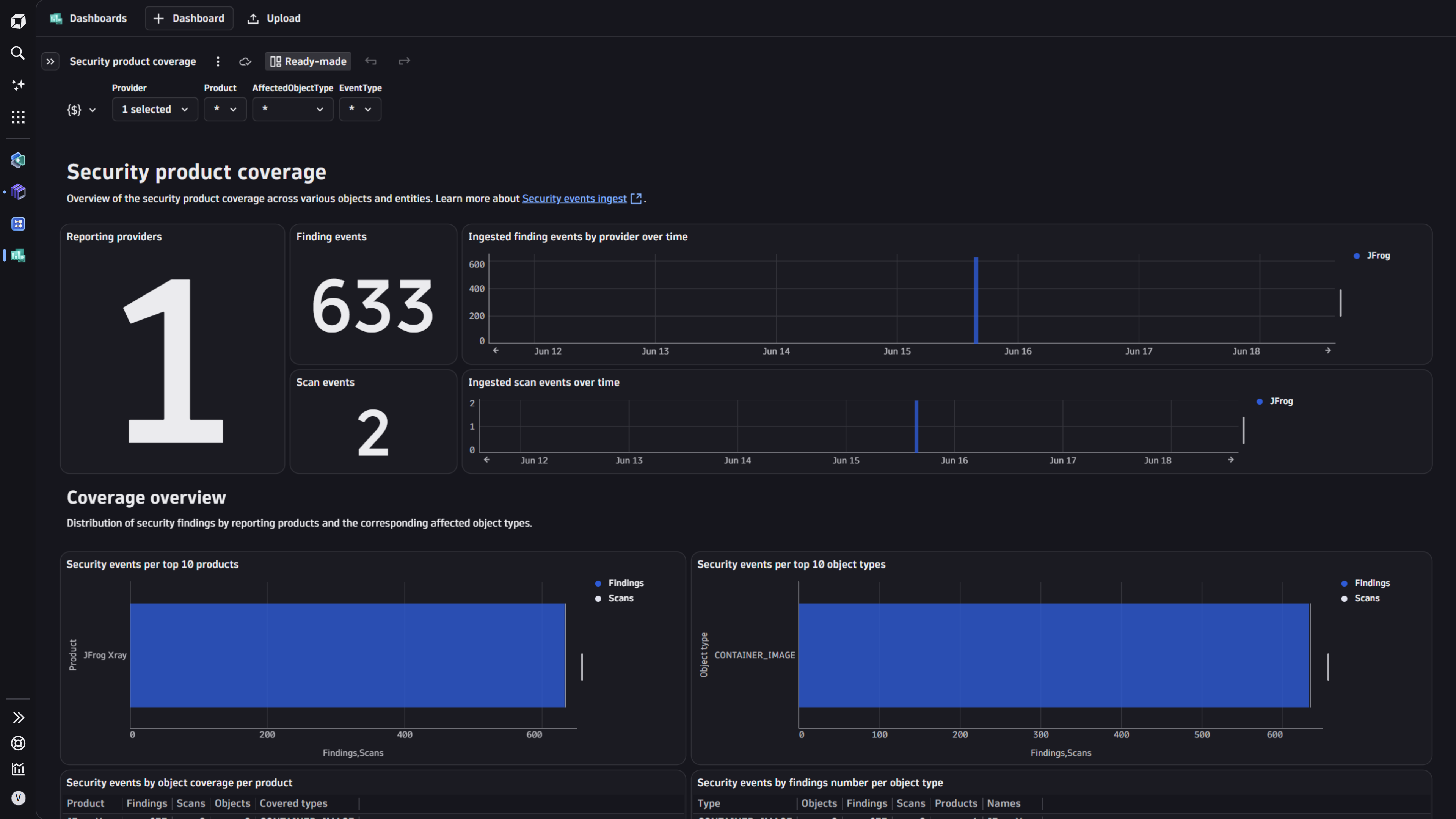This screenshot has height=819, width=1456.
Task: Click the right arrow on findings timeline
Action: pos(1328,351)
